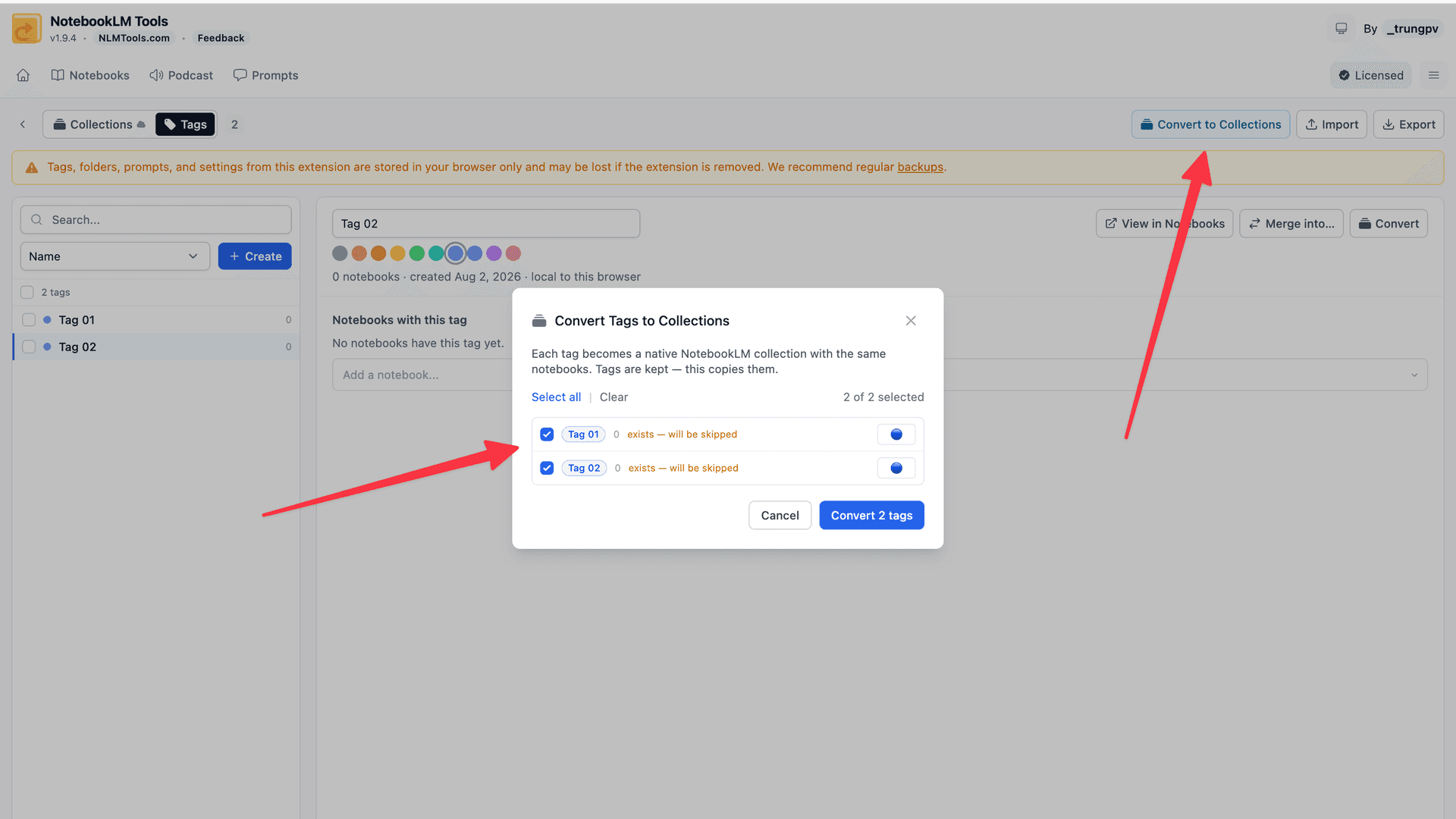Select Tag 01 in the sidebar list
This screenshot has height=819, width=1456.
[x=156, y=320]
